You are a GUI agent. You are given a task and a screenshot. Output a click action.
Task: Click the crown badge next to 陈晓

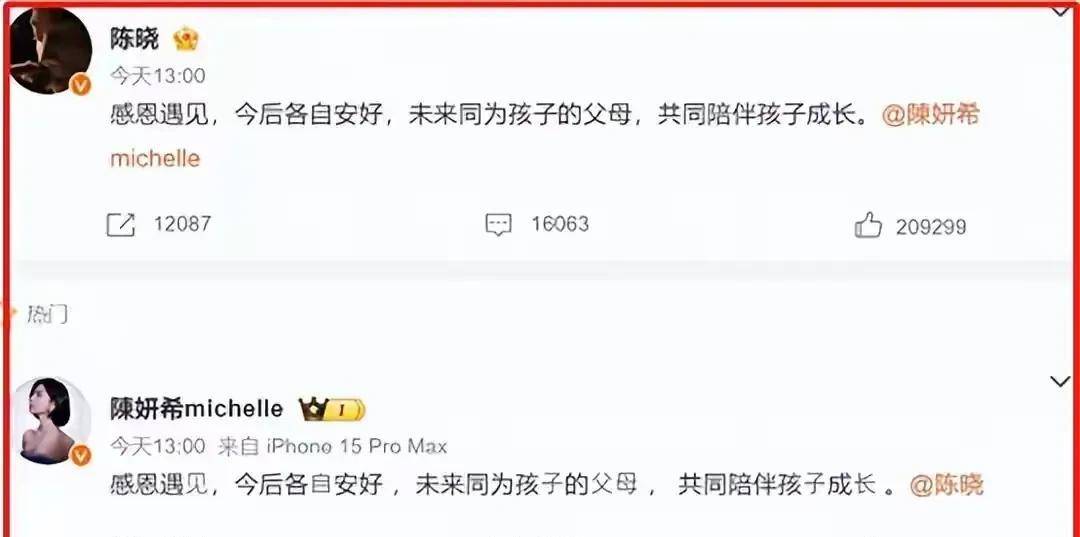(186, 39)
